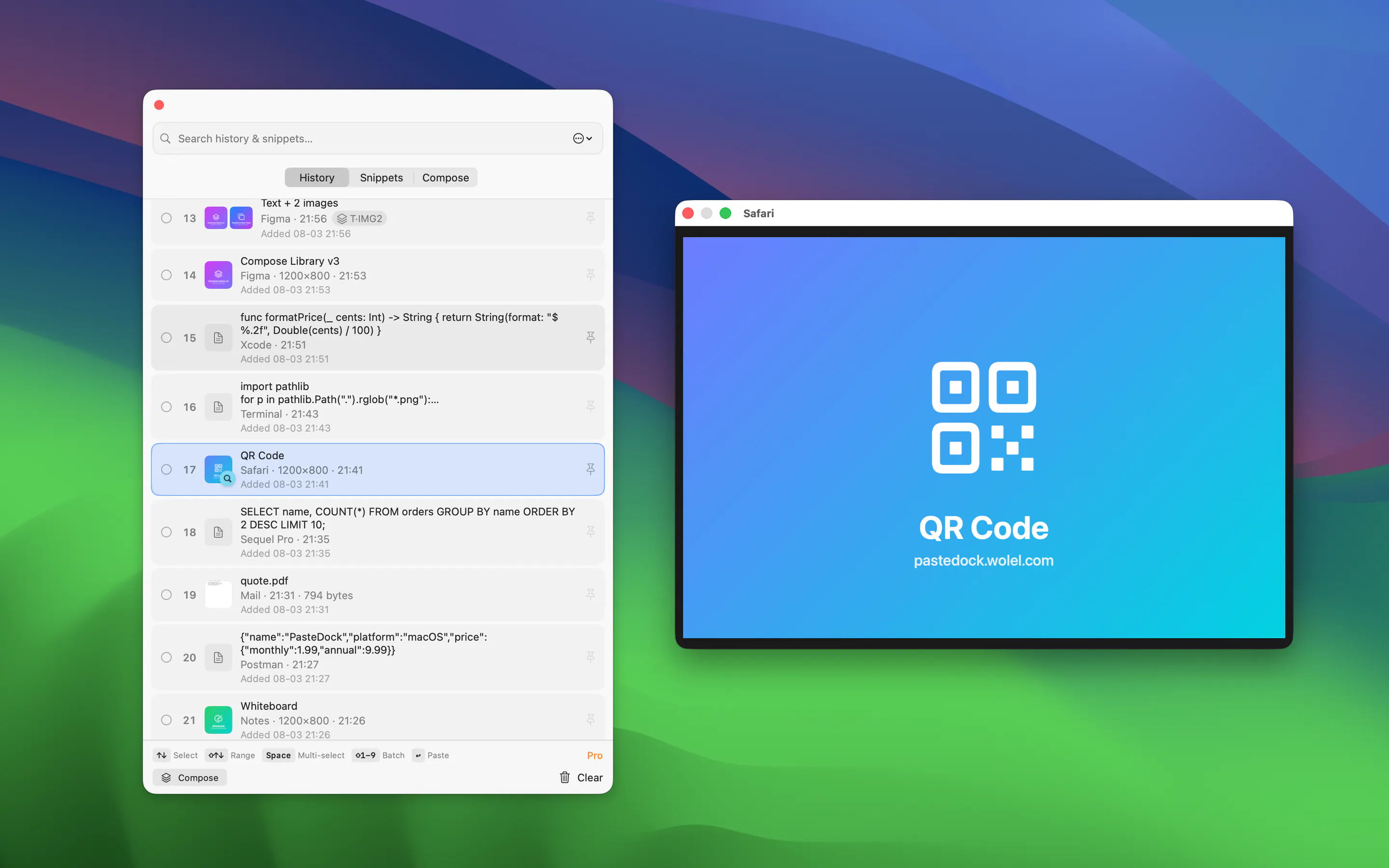Open the Pro upgrade link
The image size is (1389, 868).
pyautogui.click(x=595, y=756)
